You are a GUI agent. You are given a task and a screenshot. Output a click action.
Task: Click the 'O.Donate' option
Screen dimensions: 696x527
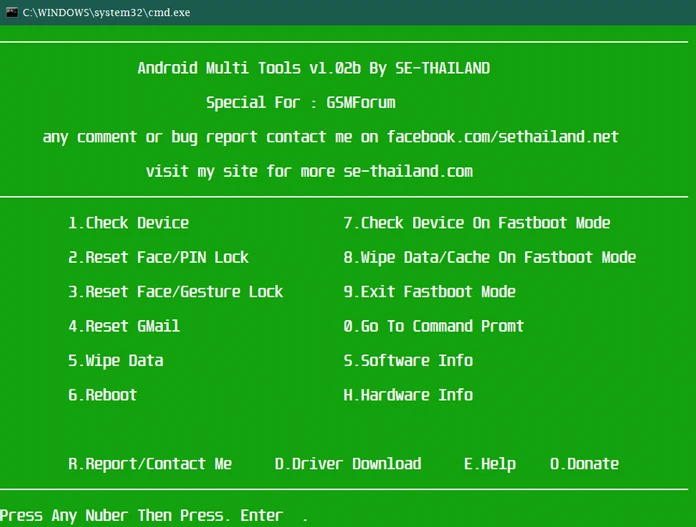(584, 464)
